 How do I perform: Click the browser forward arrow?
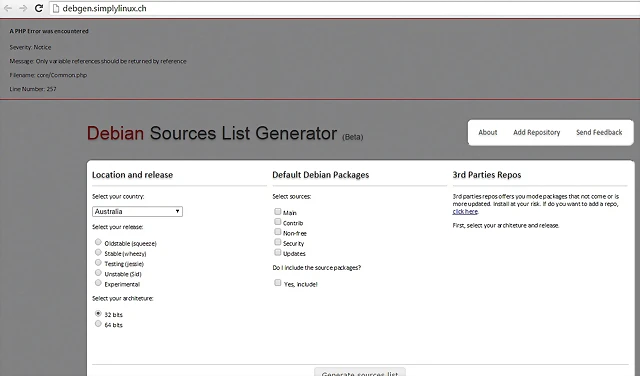pyautogui.click(x=23, y=8)
